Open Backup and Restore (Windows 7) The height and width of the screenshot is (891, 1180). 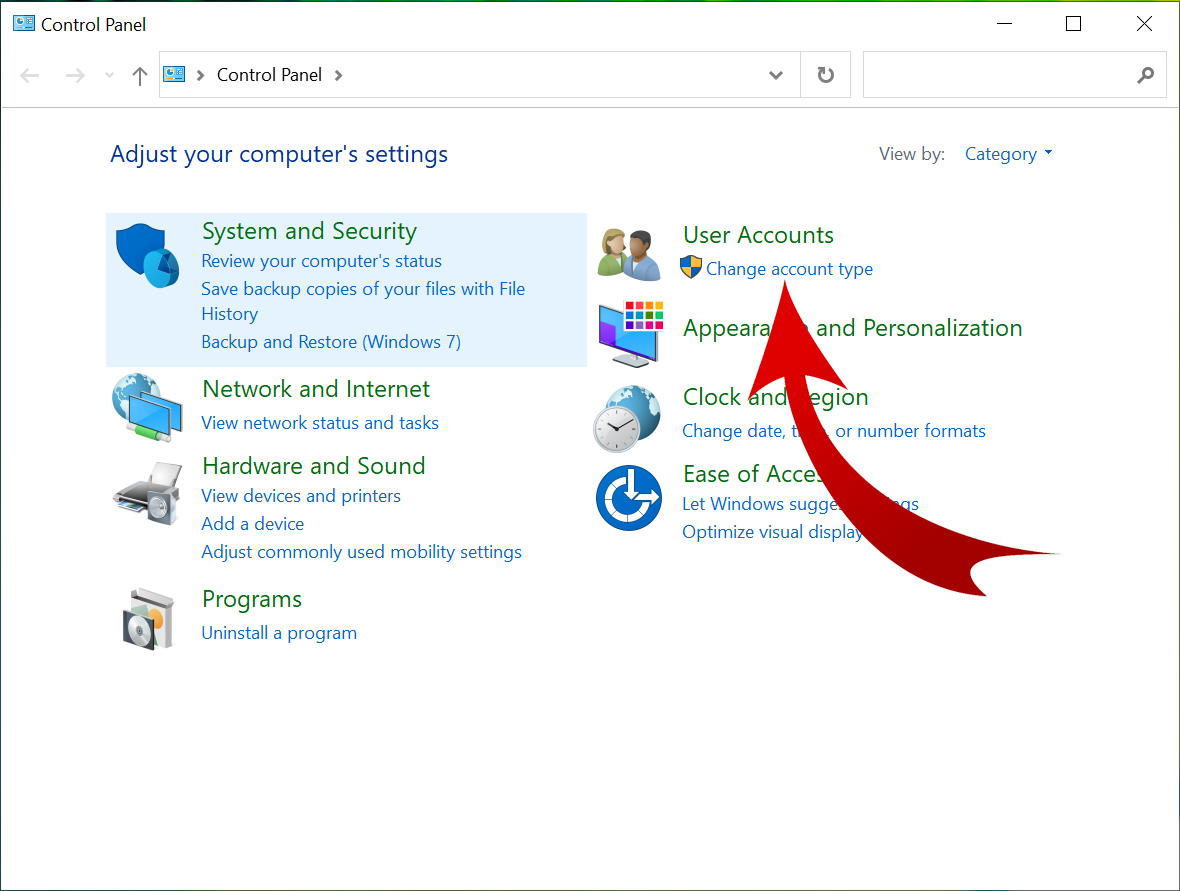coord(331,342)
